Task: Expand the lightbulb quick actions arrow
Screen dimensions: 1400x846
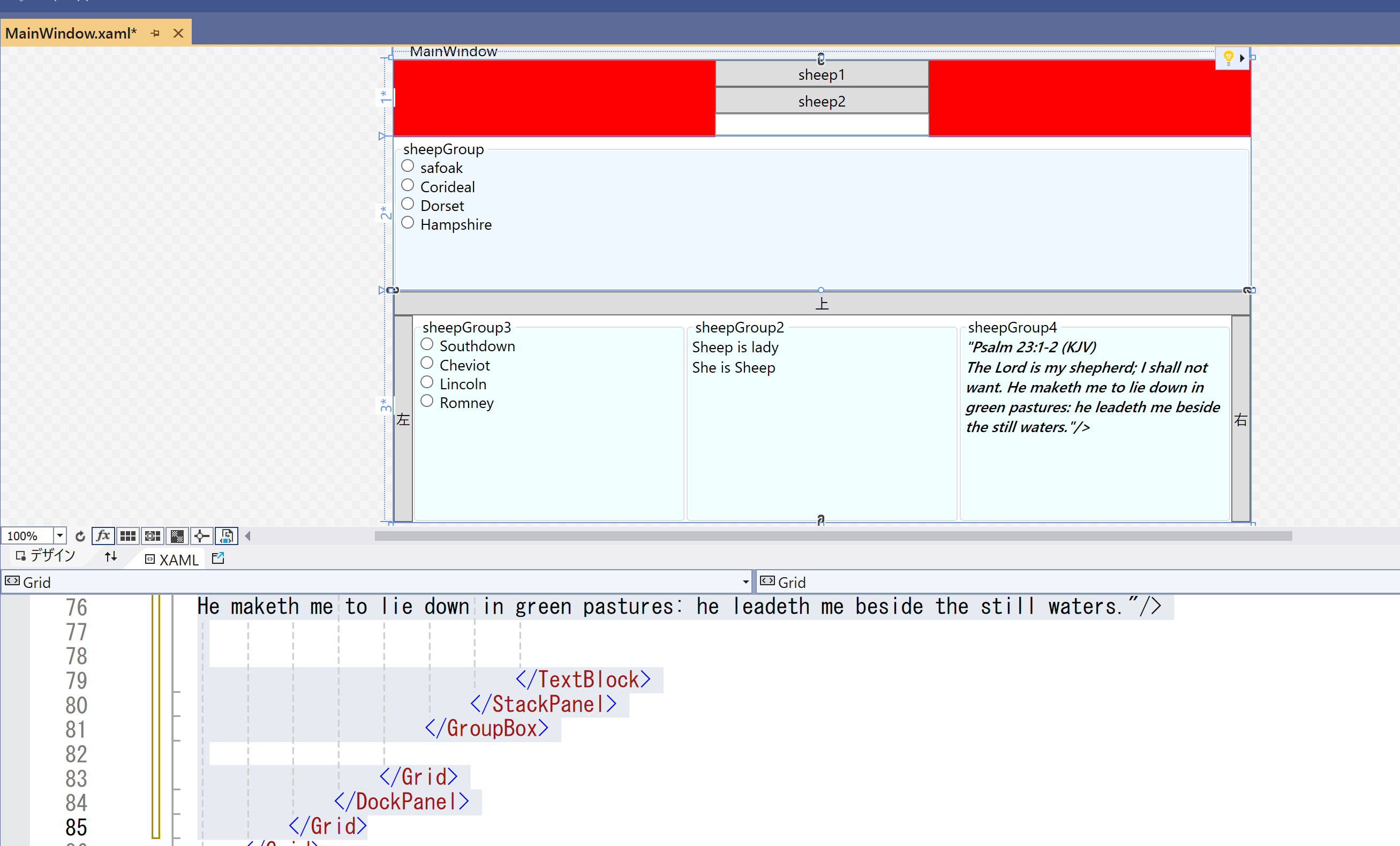Action: 1242,58
